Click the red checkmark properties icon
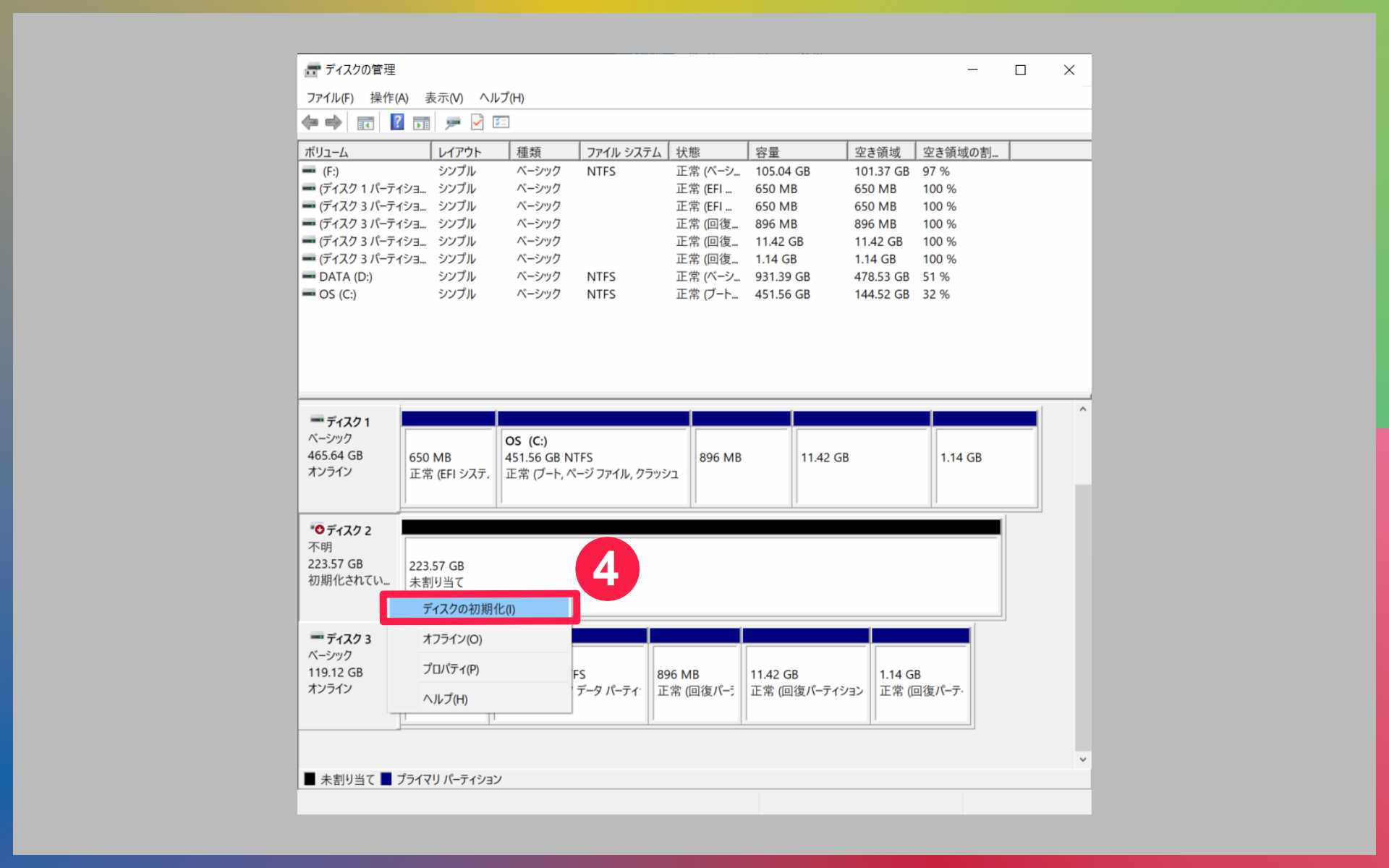This screenshot has height=868, width=1389. [x=477, y=122]
